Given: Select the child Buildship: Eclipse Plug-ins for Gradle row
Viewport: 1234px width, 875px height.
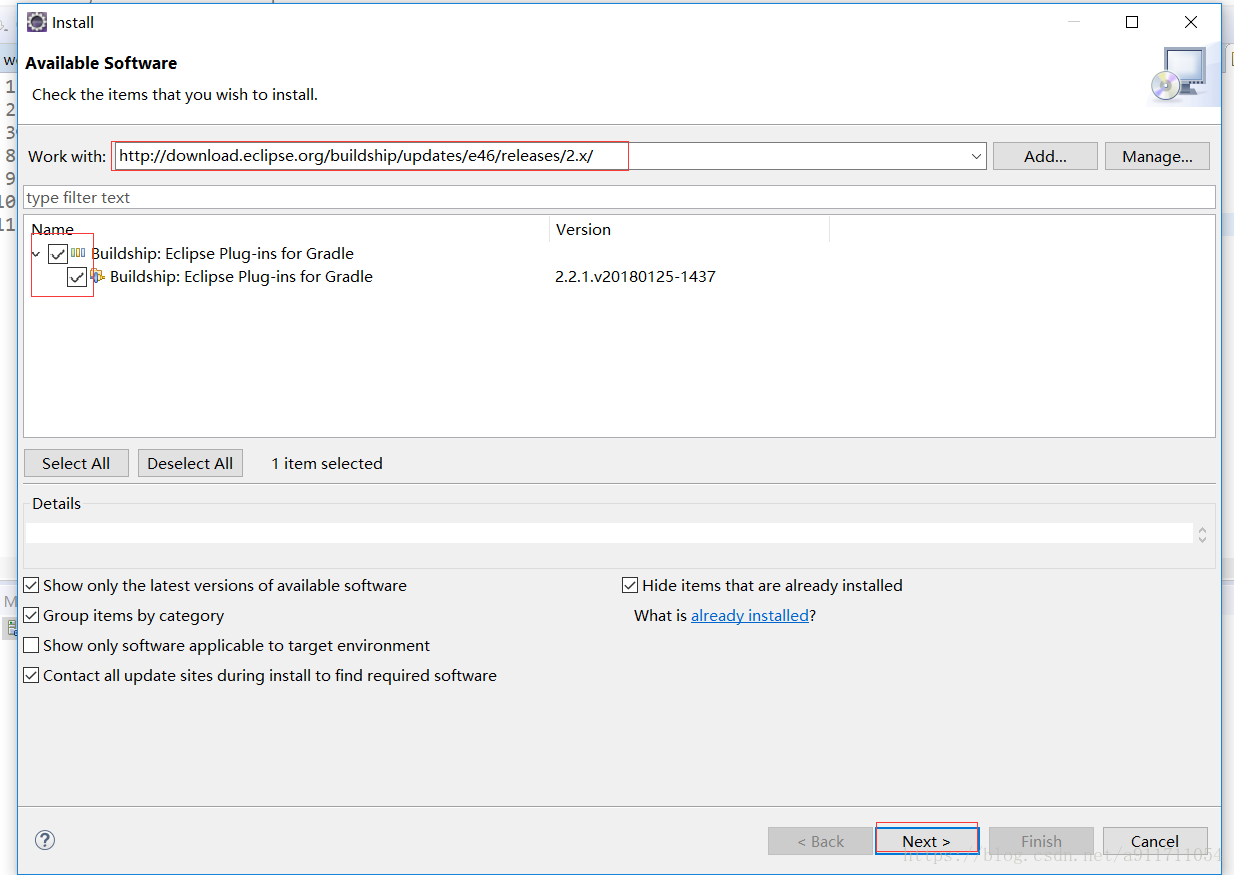Looking at the screenshot, I should [x=241, y=277].
